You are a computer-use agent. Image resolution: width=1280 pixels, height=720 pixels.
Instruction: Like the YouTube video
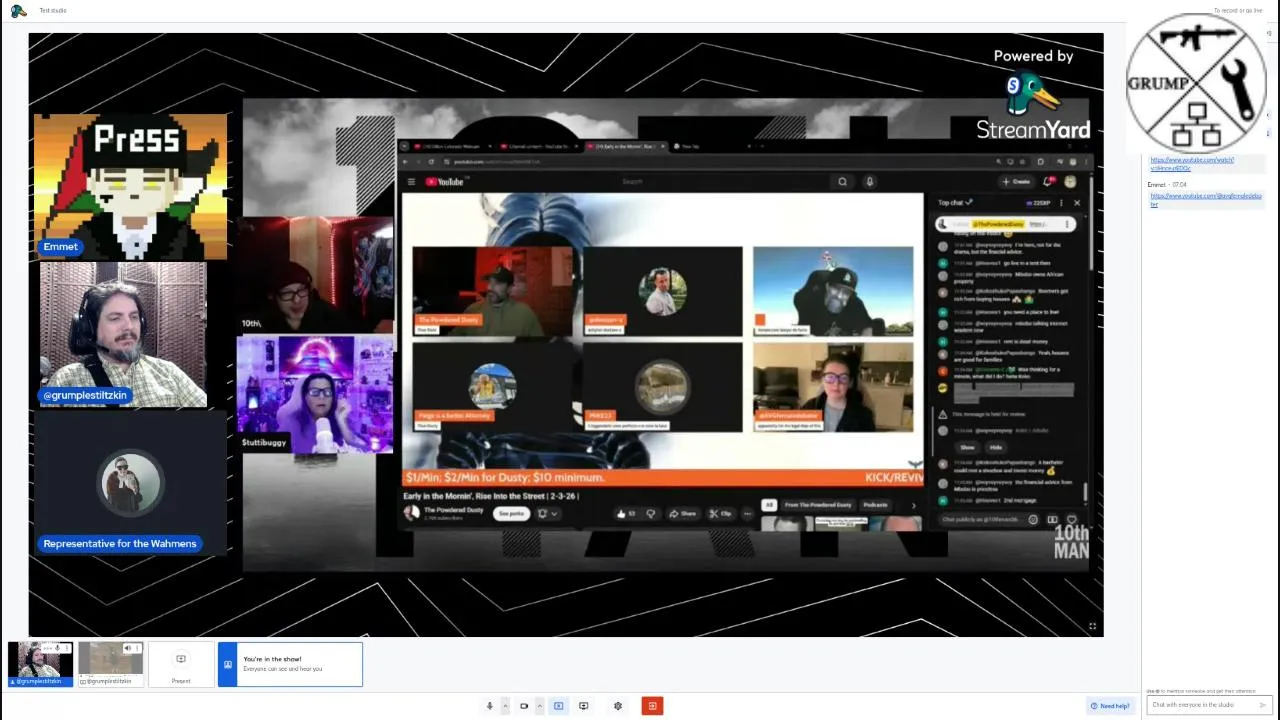626,514
